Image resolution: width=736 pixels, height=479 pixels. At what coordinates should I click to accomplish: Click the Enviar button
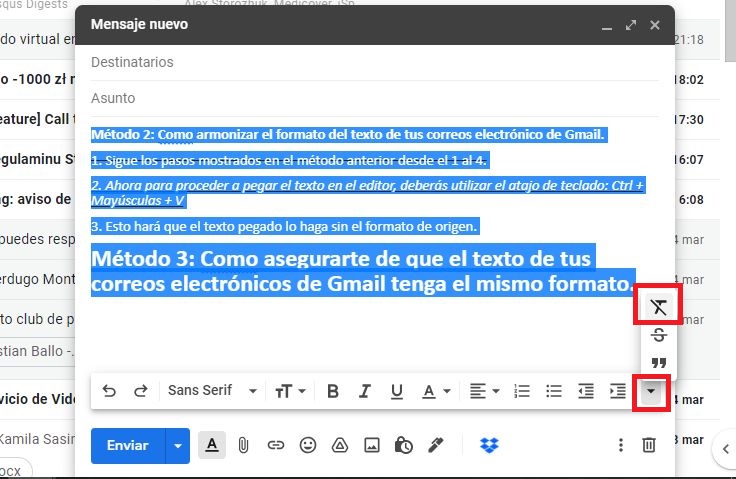point(128,445)
